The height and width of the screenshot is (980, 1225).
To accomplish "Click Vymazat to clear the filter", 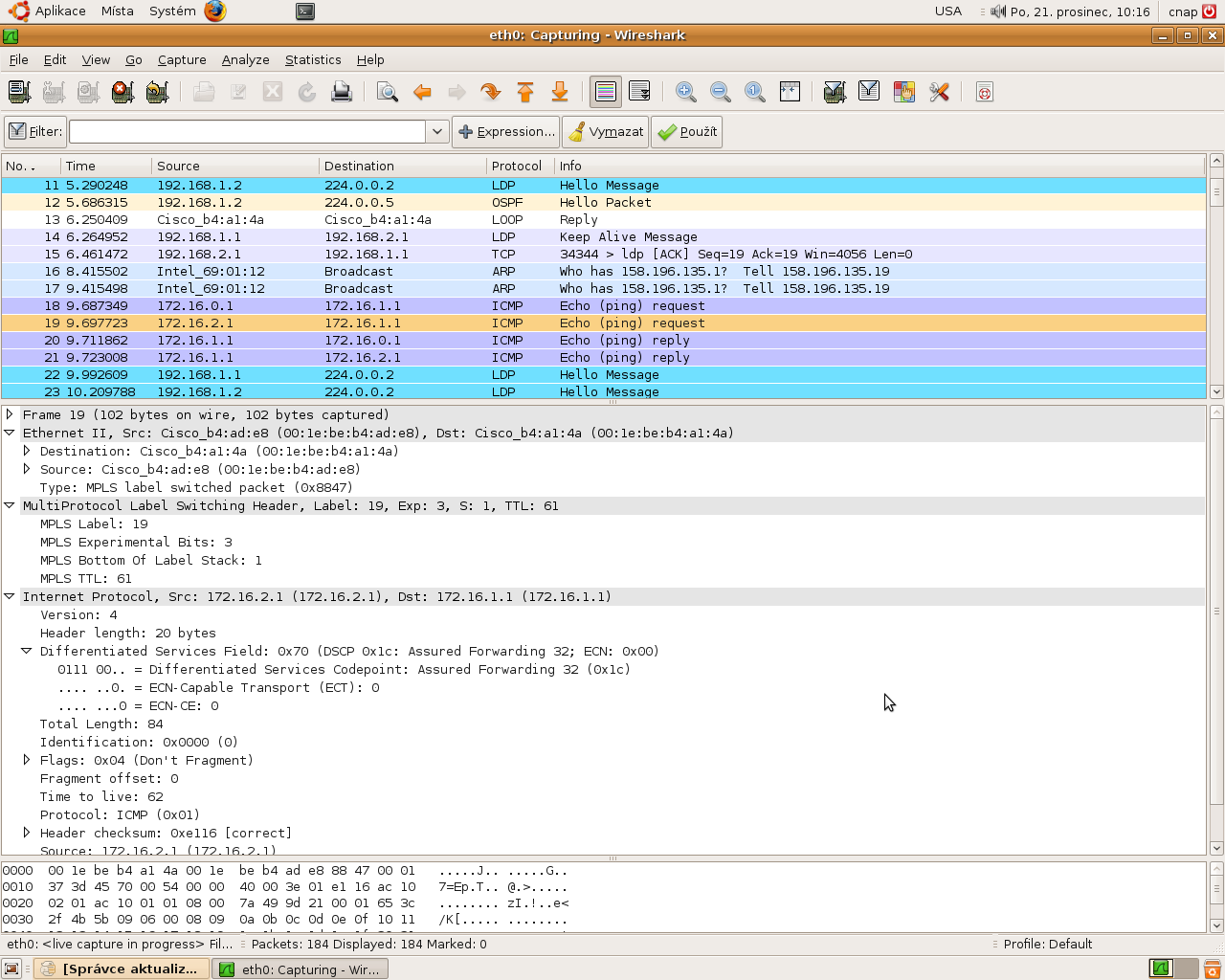I will (x=605, y=132).
